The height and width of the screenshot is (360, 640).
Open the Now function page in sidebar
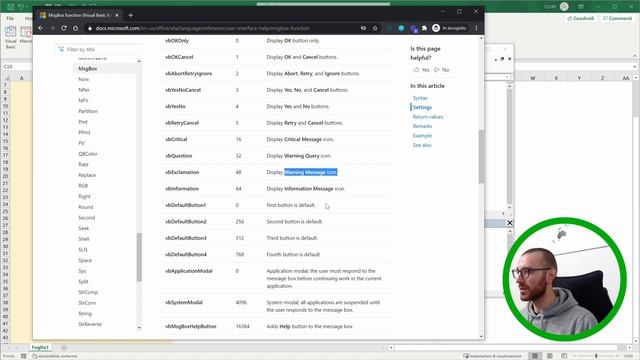(83, 79)
